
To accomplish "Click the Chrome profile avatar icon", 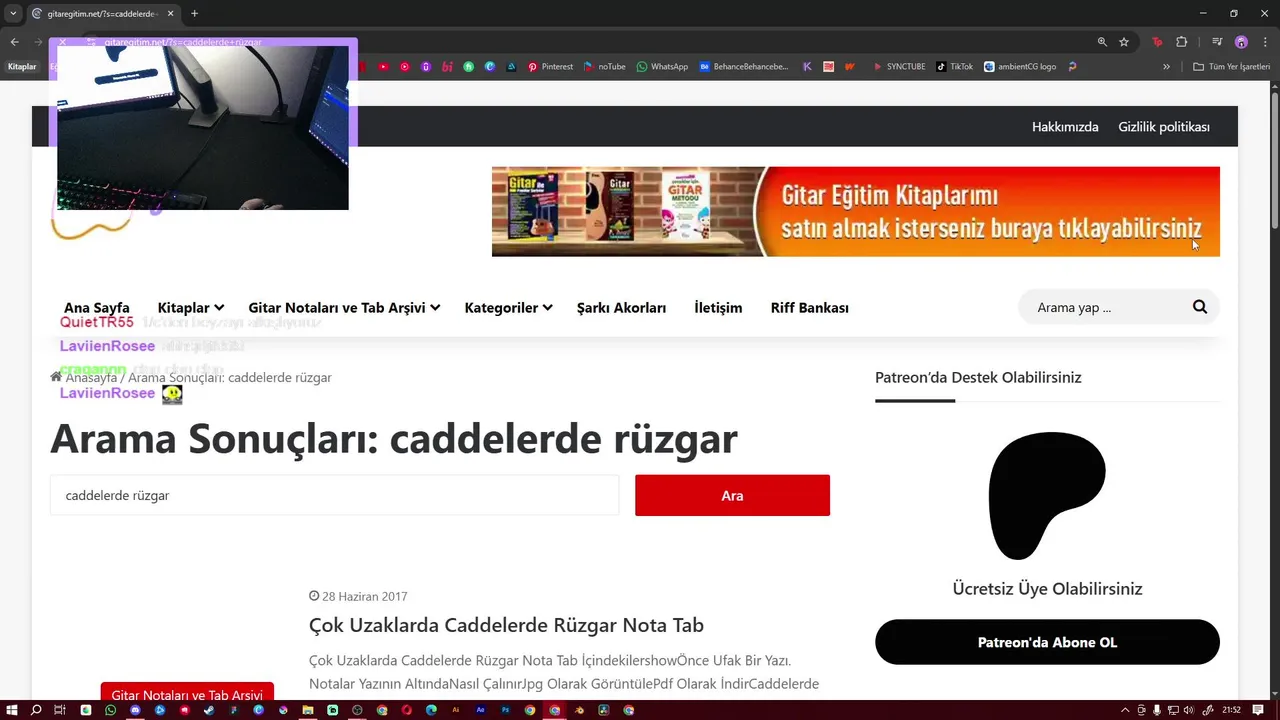I will (x=1241, y=42).
